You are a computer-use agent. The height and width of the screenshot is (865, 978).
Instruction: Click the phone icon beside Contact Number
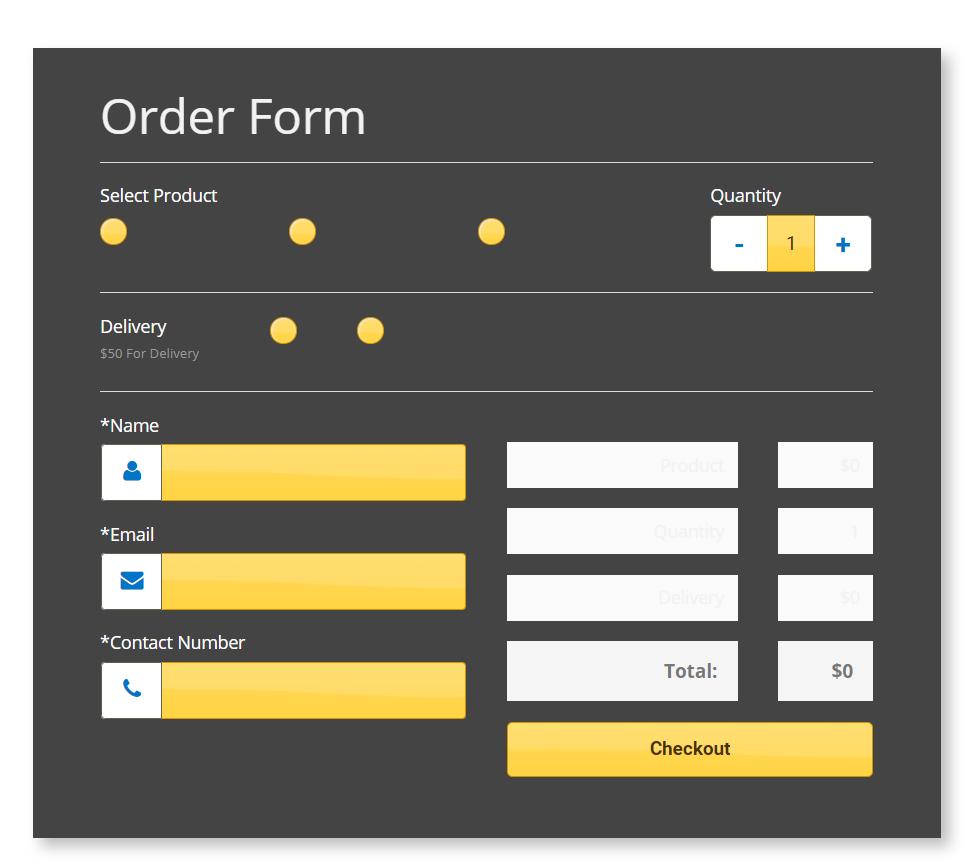[130, 690]
